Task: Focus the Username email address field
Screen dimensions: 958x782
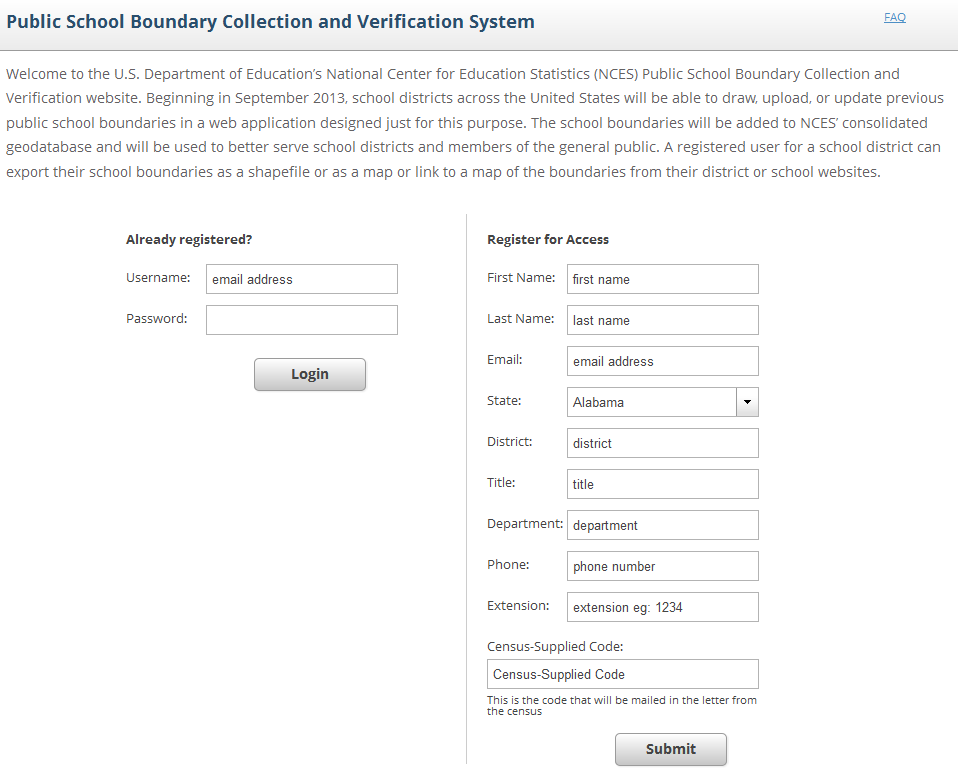Action: 301,279
